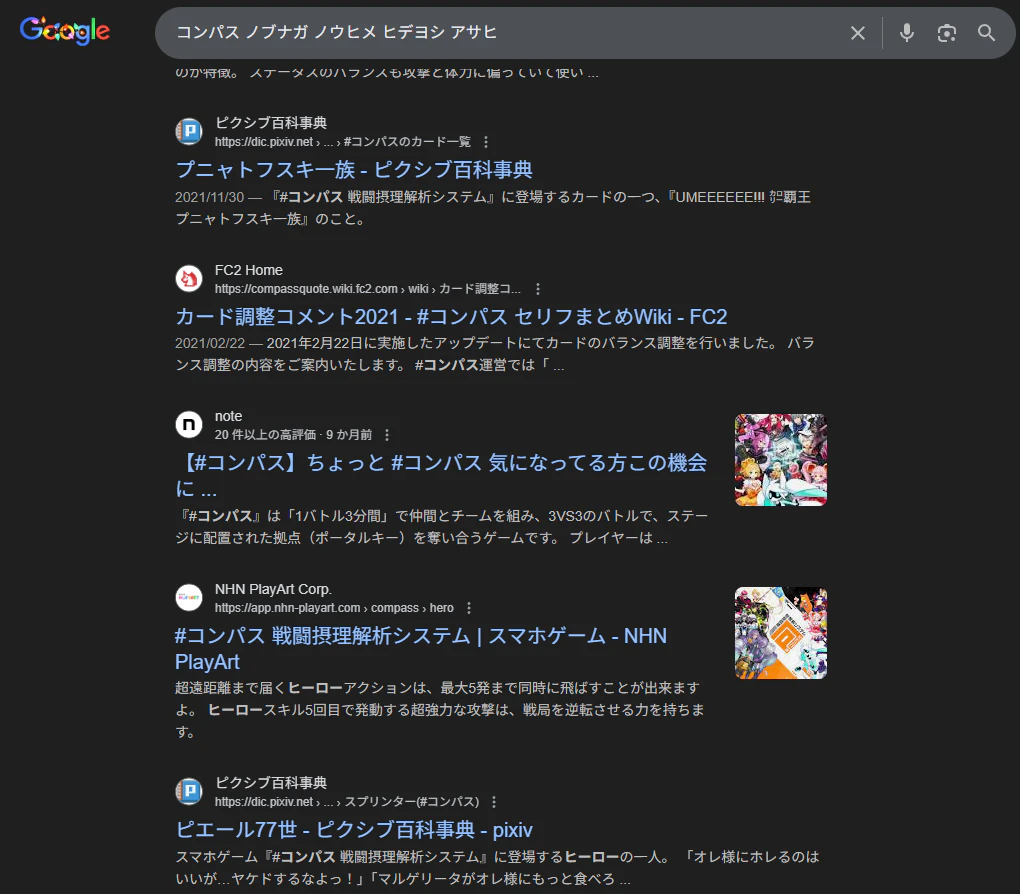This screenshot has height=894, width=1020.
Task: Open プニャトフスキー一族 - ピクシブ百科事典 link
Action: tap(354, 170)
